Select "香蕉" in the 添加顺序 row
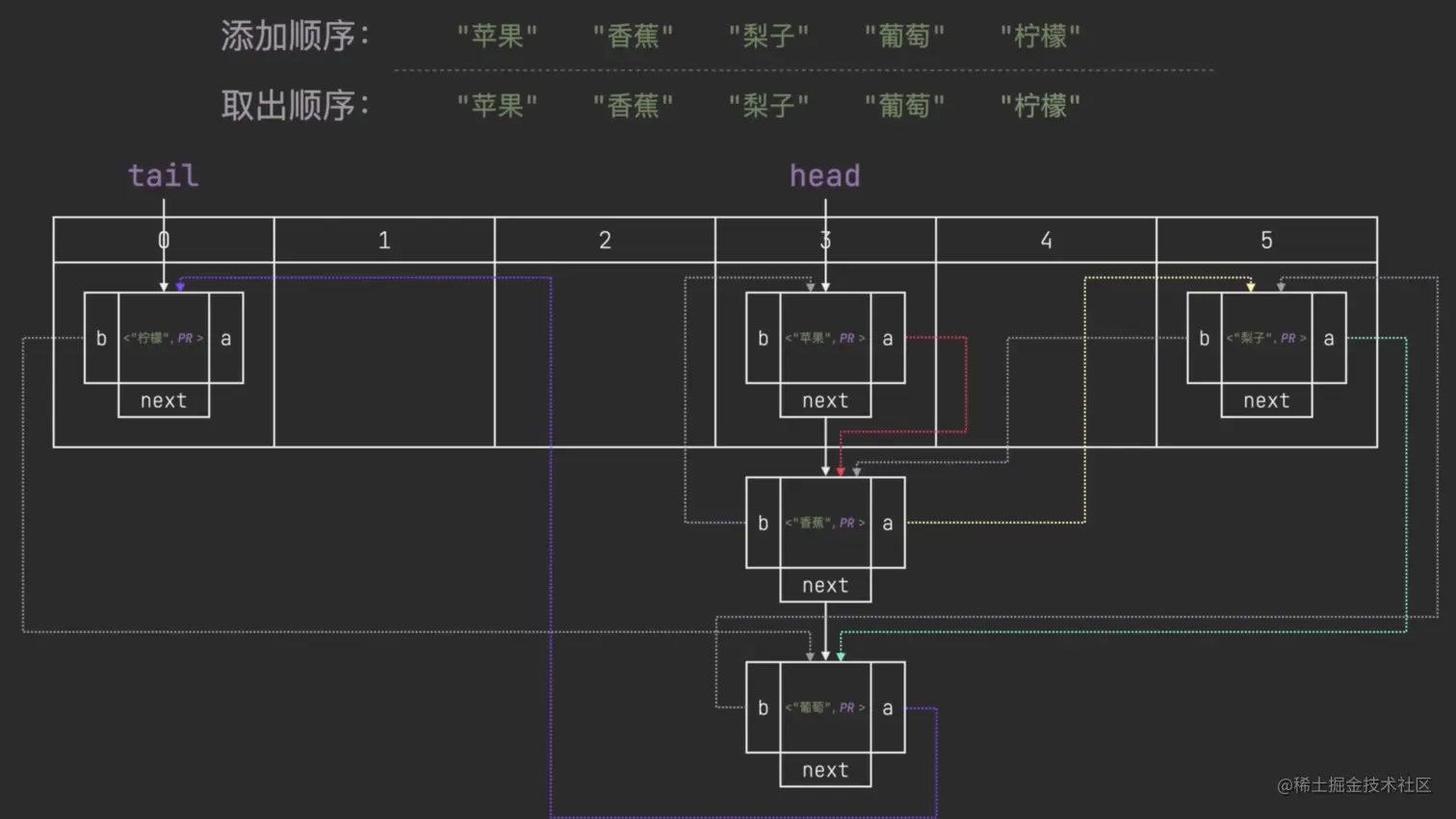1456x819 pixels. [x=633, y=37]
